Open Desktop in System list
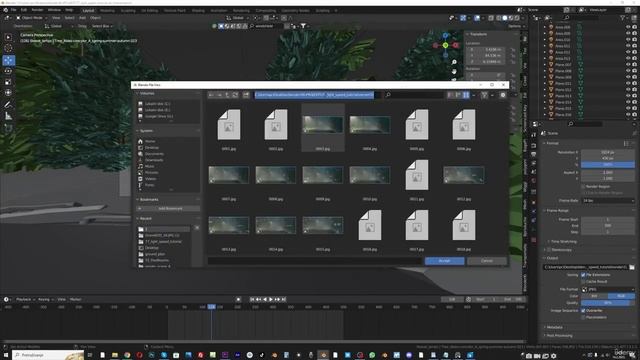This screenshot has height=360, width=640. pyautogui.click(x=151, y=147)
